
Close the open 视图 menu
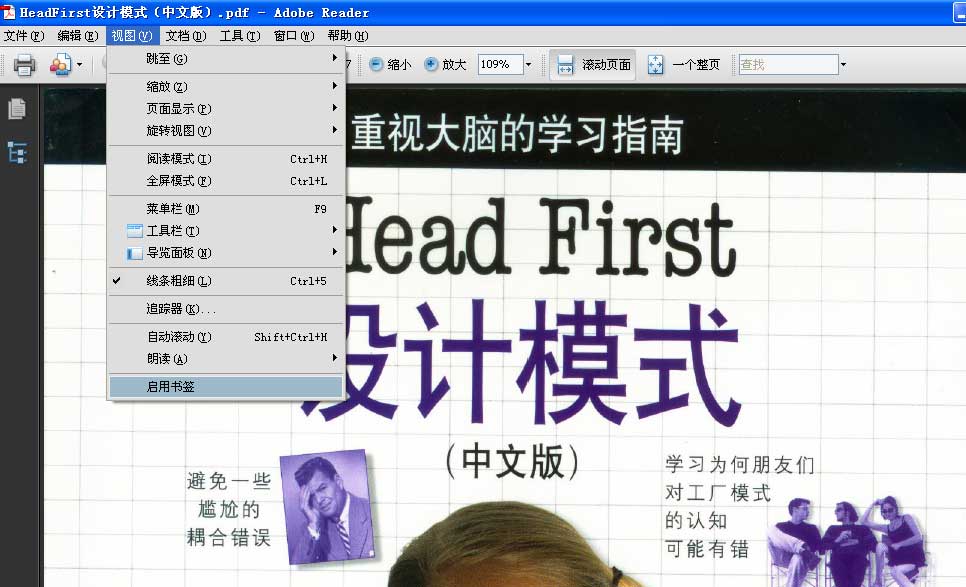point(132,36)
